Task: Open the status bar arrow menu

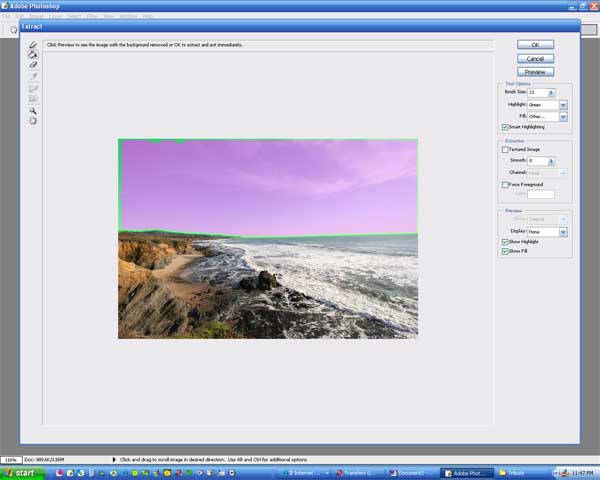Action: (114, 460)
